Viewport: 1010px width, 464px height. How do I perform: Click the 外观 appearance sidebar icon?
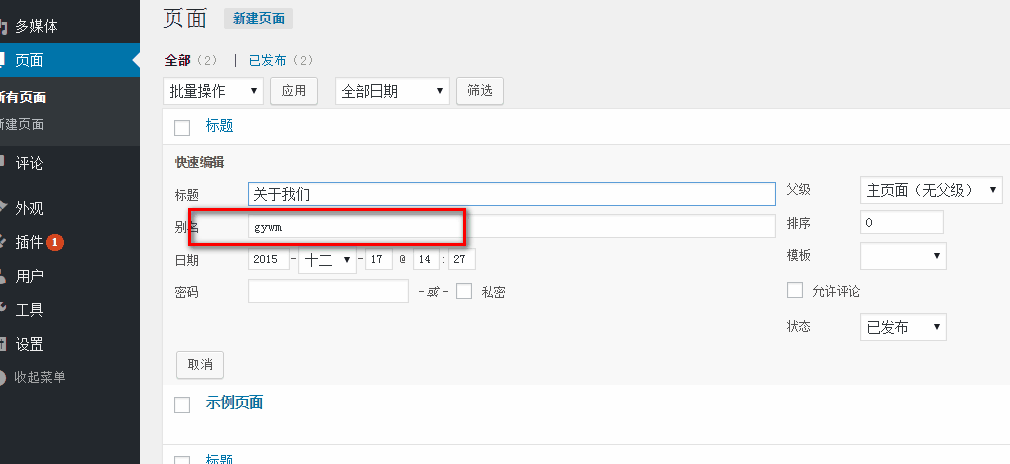pos(3,208)
